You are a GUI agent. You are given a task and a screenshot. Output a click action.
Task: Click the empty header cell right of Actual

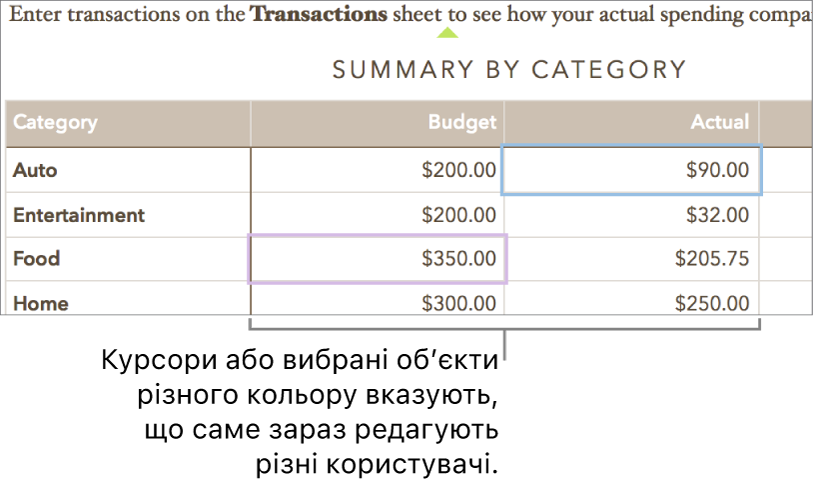786,122
